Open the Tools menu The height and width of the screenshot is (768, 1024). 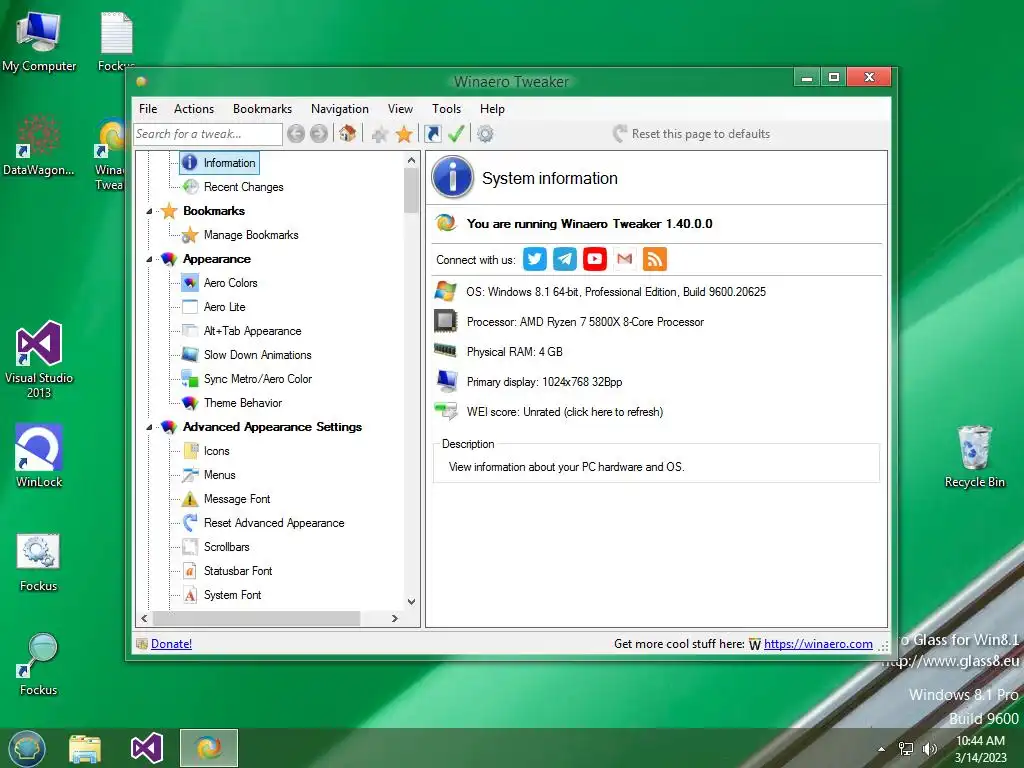coord(446,109)
